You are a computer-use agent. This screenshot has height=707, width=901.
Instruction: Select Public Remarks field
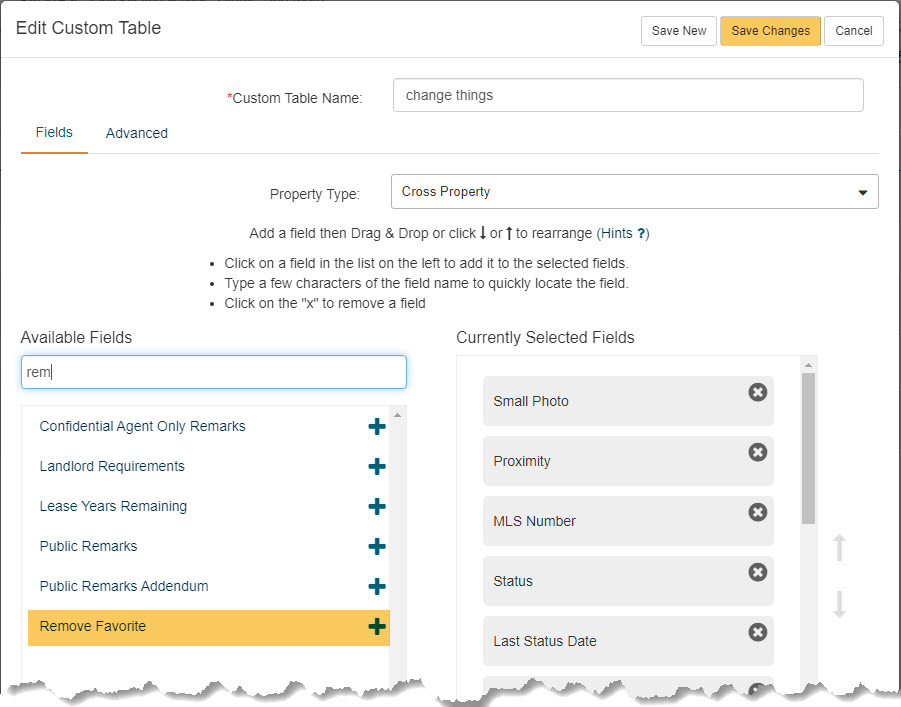coord(88,546)
